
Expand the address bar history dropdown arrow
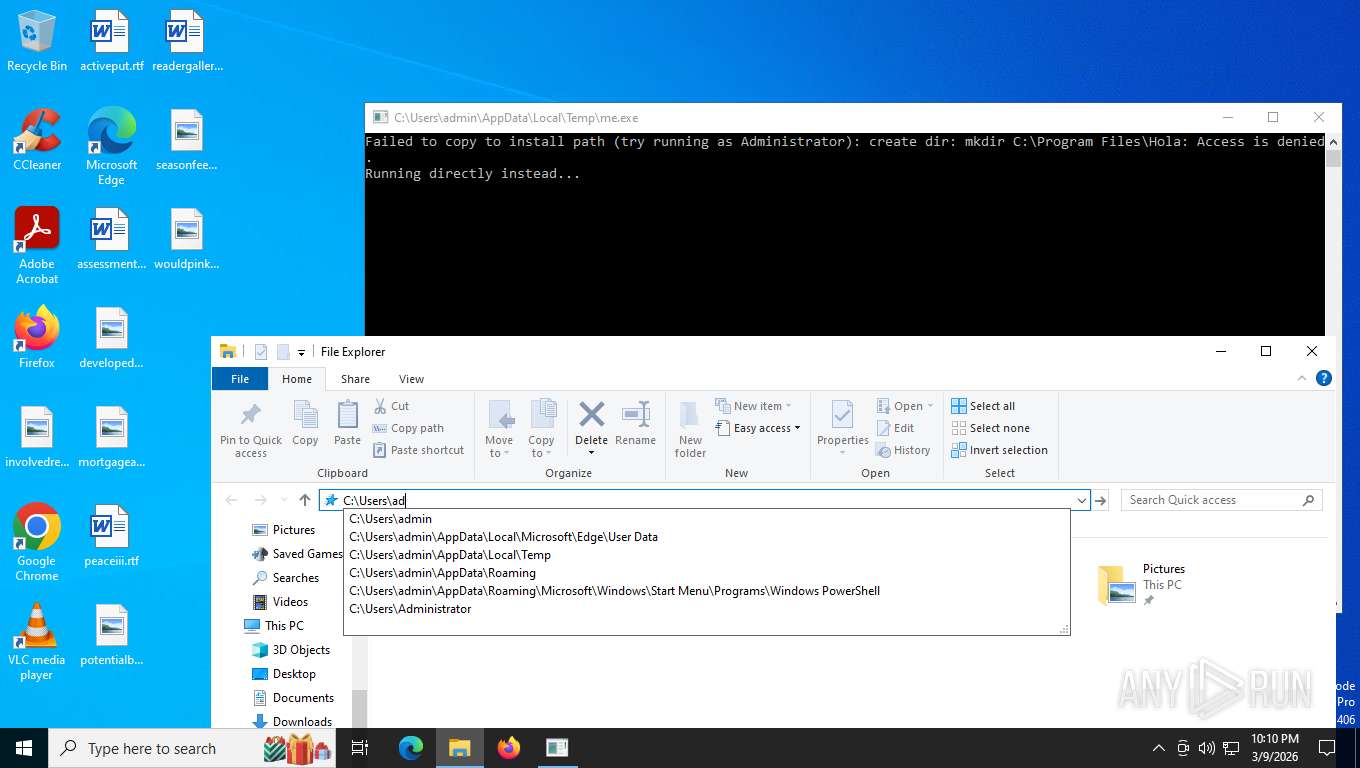pos(1081,500)
